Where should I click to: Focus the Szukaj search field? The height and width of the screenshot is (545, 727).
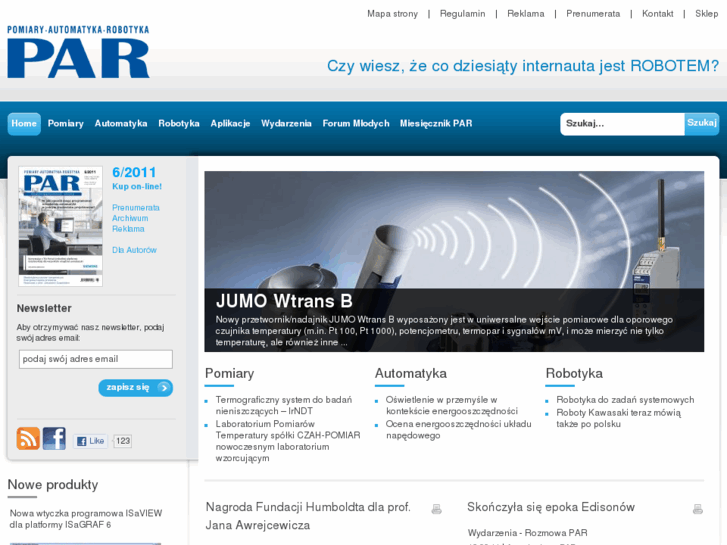point(623,124)
